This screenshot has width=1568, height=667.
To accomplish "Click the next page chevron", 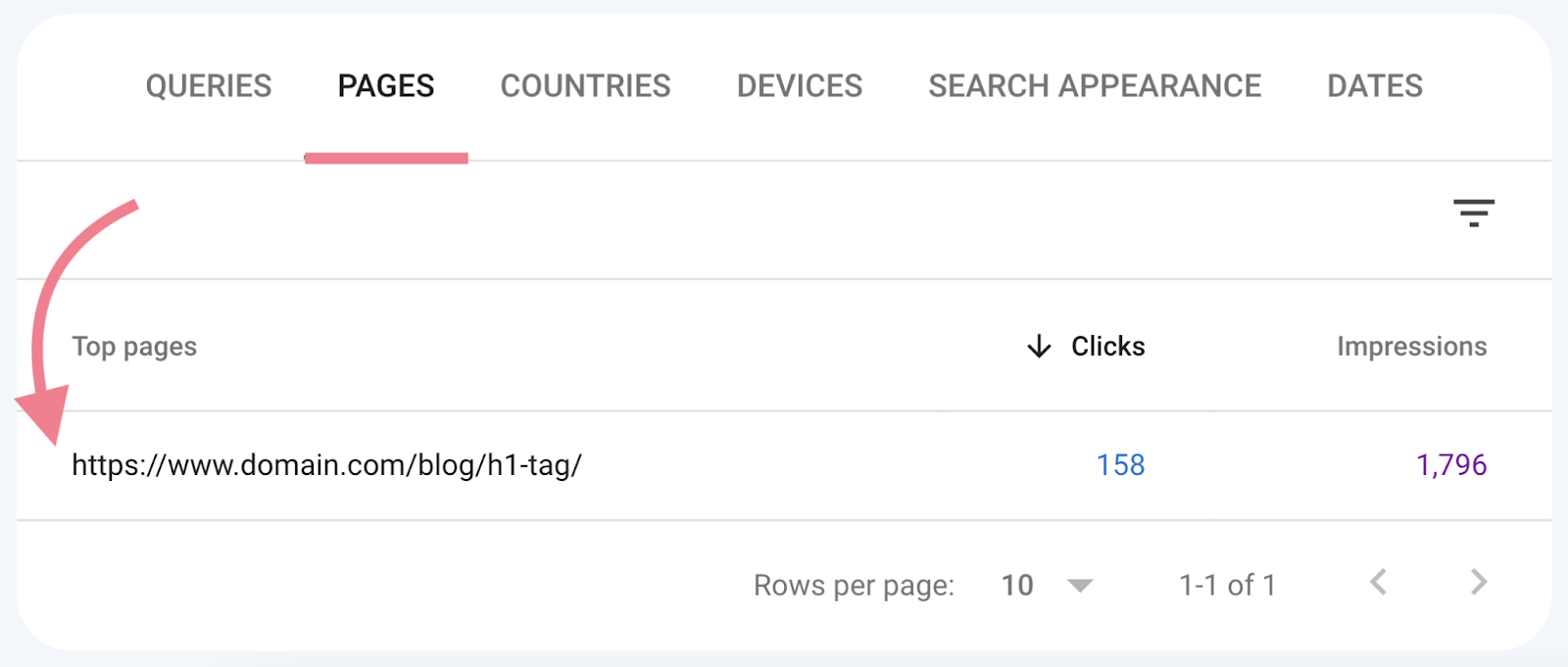I will [x=1478, y=583].
